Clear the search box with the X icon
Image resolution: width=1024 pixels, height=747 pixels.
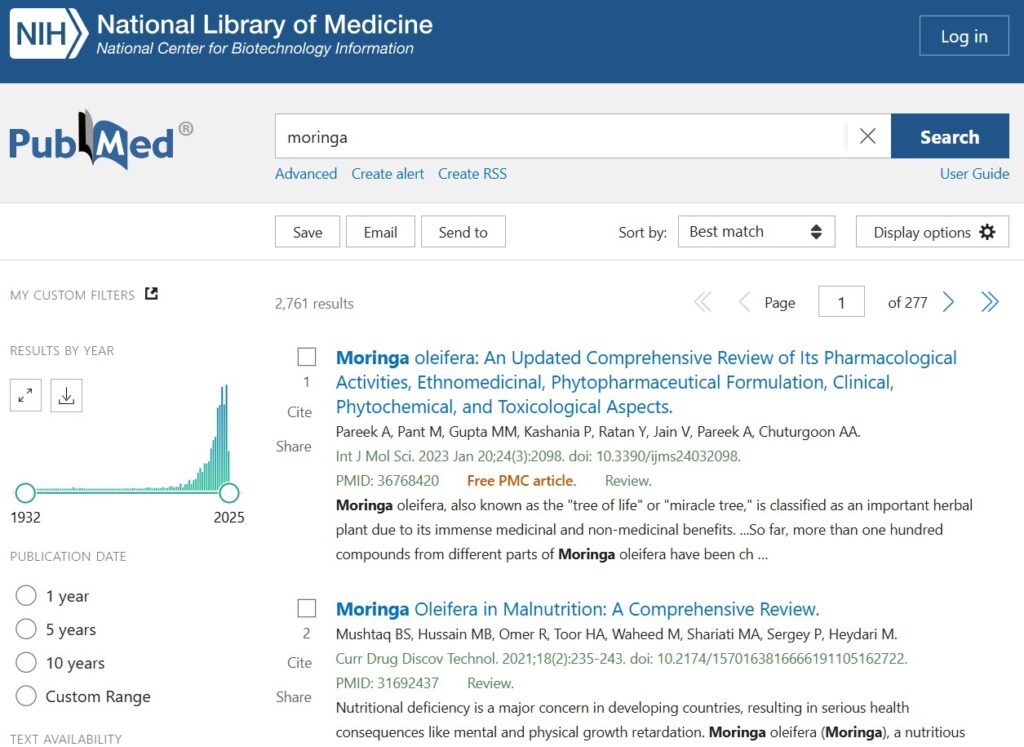[867, 137]
